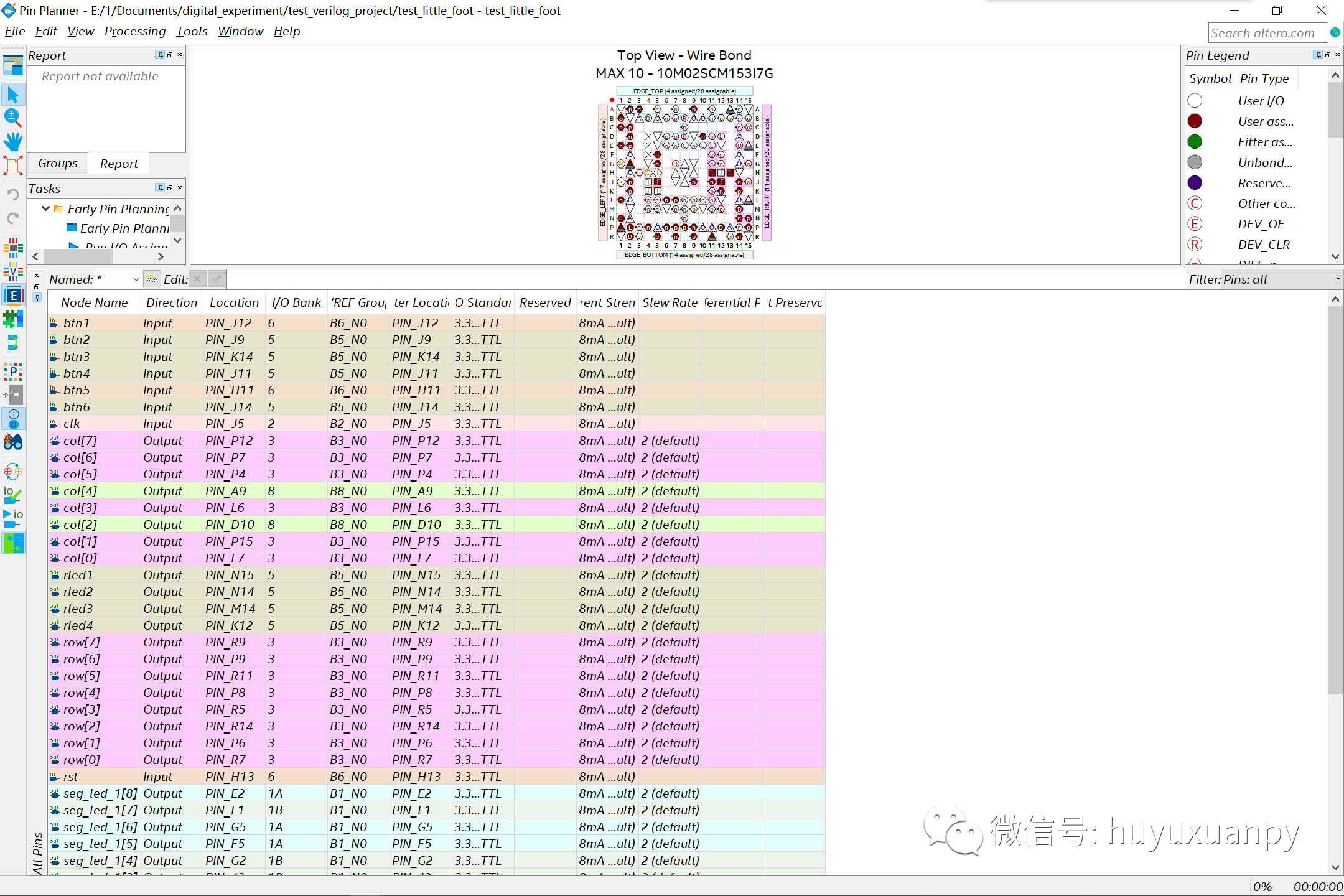Click the swap pins circular arrows icon
The image size is (1344, 896).
[x=13, y=471]
